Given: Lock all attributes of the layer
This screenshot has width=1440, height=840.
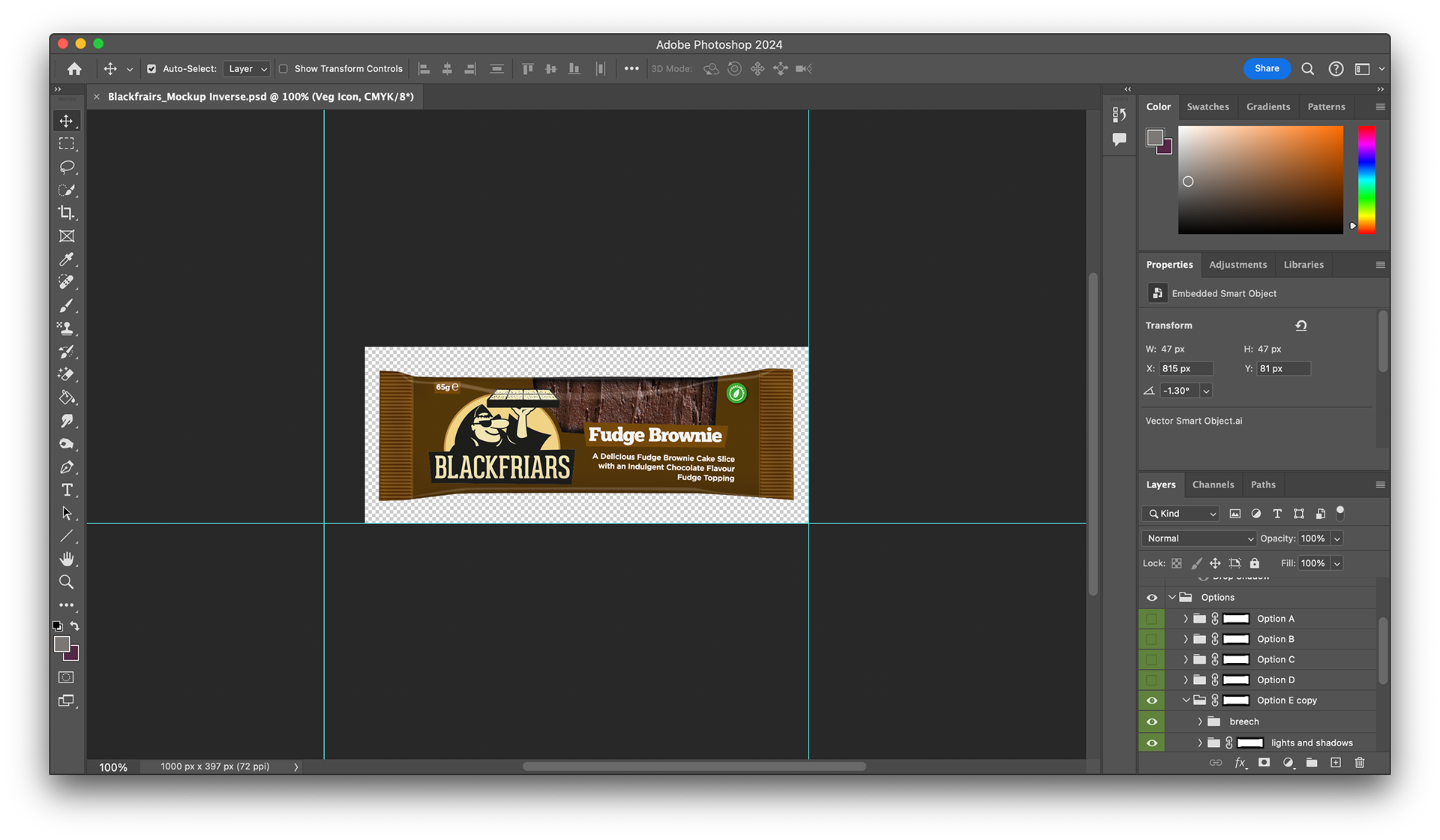Looking at the screenshot, I should coord(1255,563).
